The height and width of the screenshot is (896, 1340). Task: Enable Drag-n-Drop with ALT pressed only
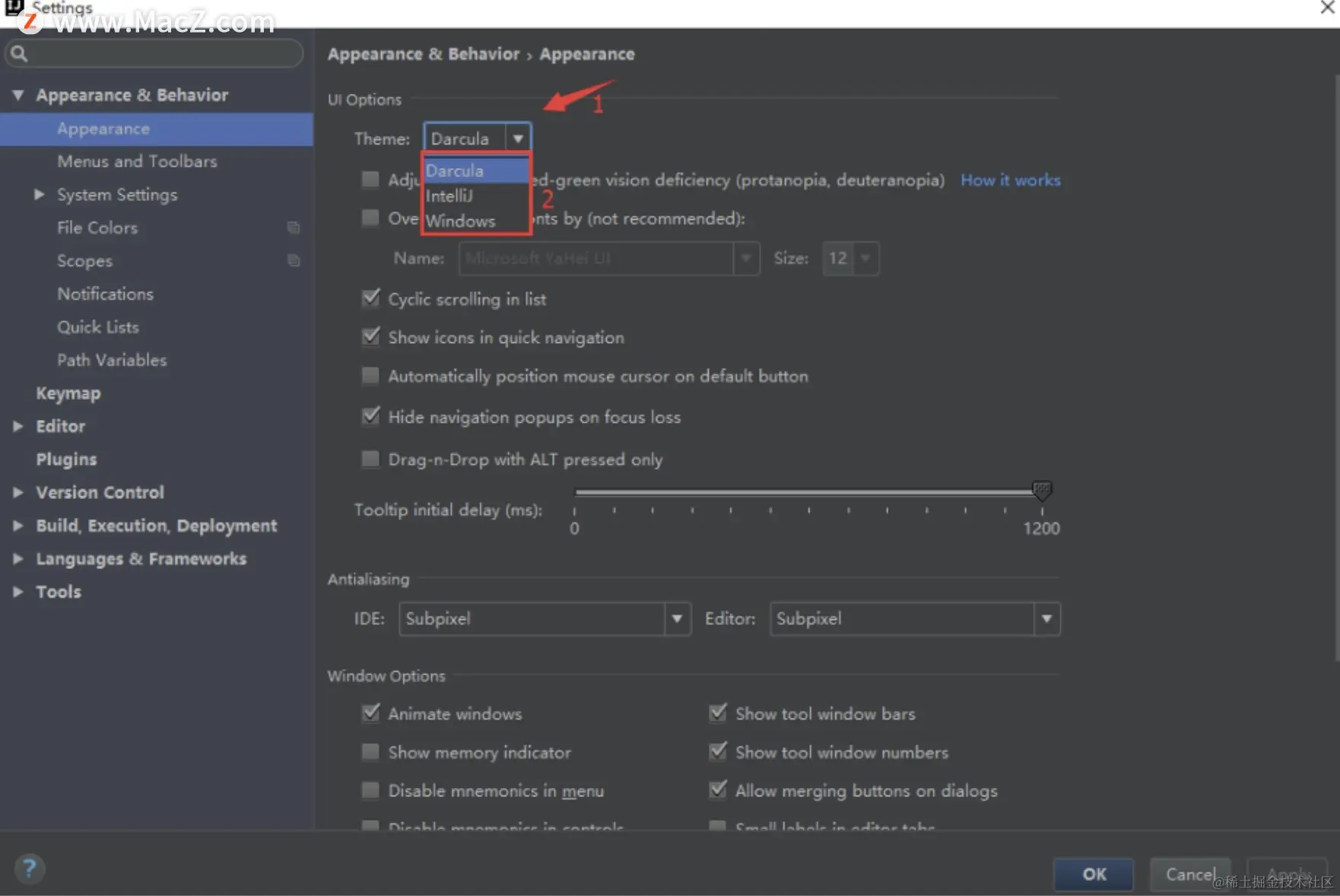[370, 459]
